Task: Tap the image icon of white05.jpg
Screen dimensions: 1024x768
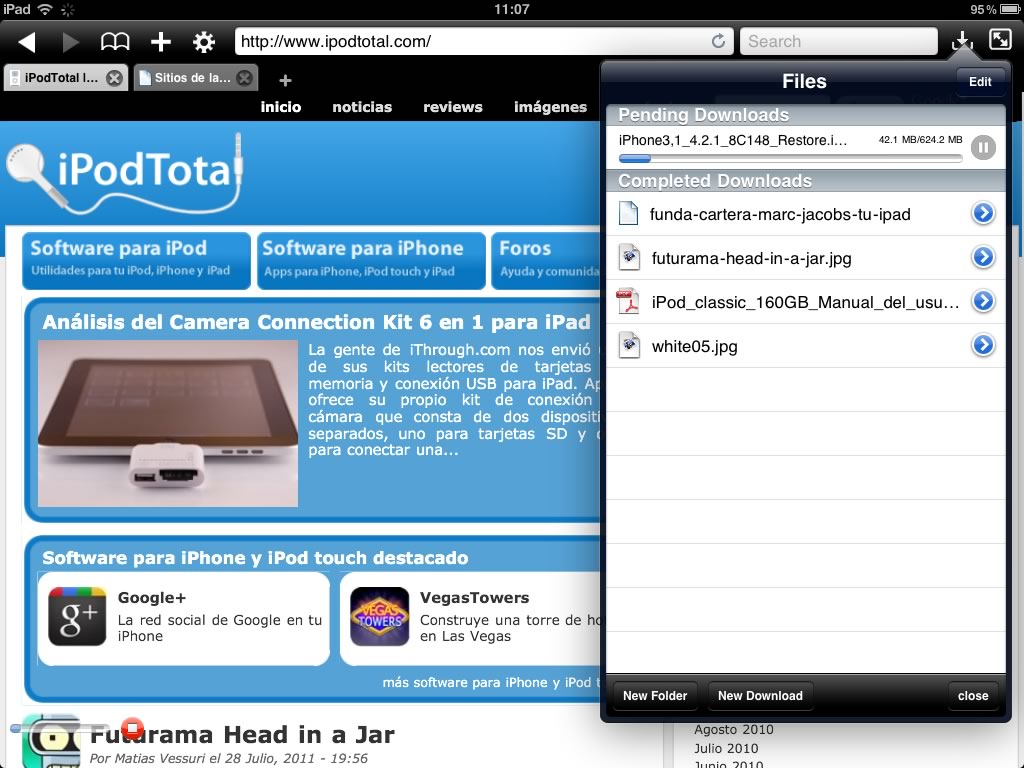Action: pos(629,345)
